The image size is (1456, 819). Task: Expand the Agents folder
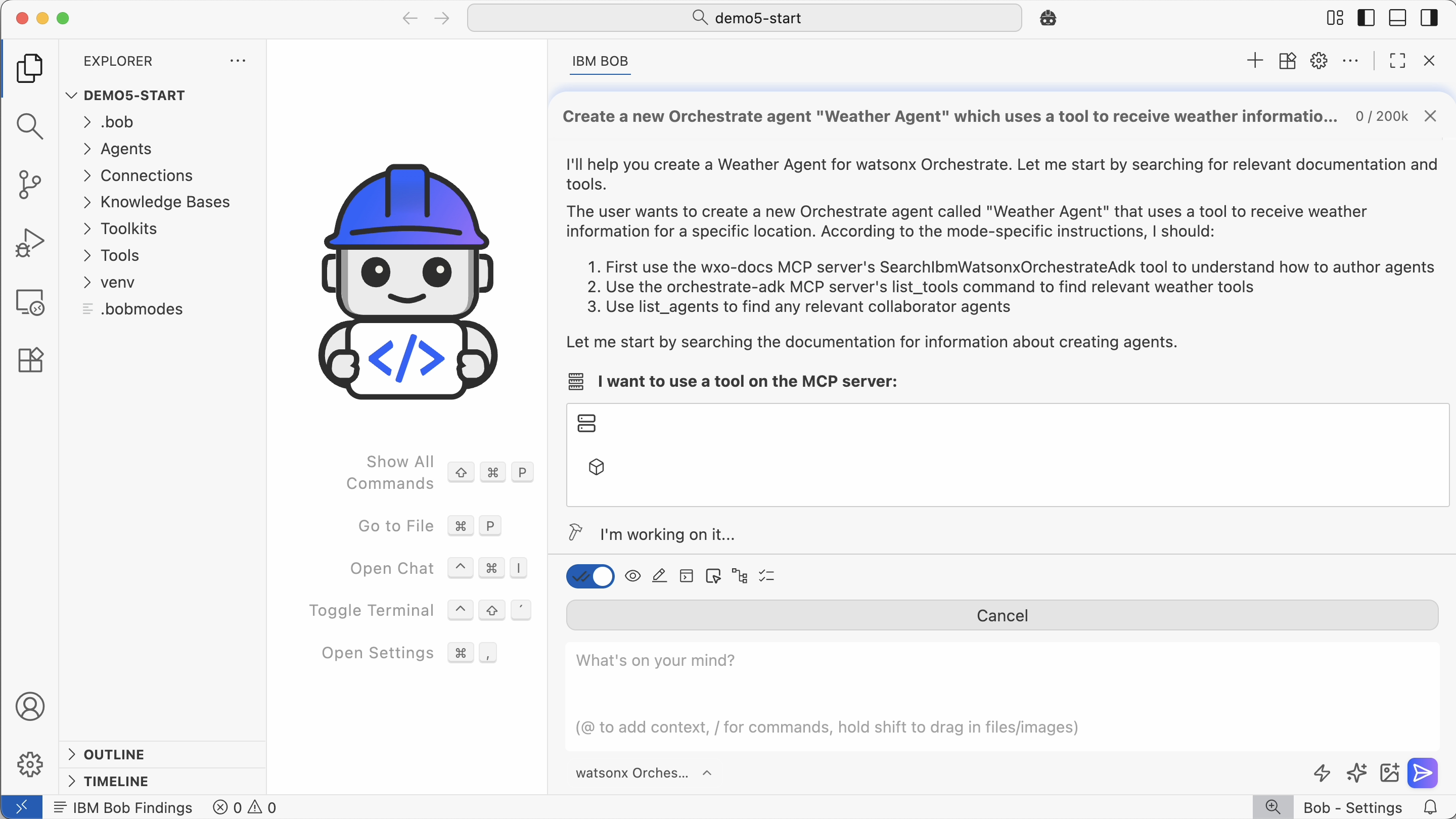pos(125,149)
